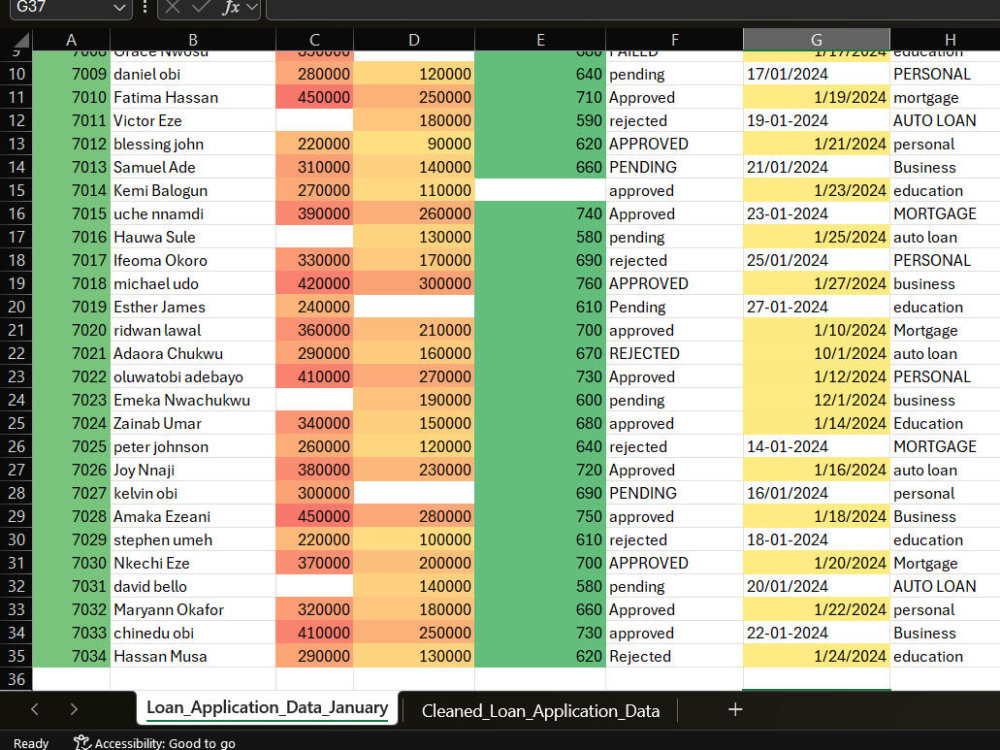1000x750 pixels.
Task: Click date cell 17/01/2024
Action: tap(816, 74)
